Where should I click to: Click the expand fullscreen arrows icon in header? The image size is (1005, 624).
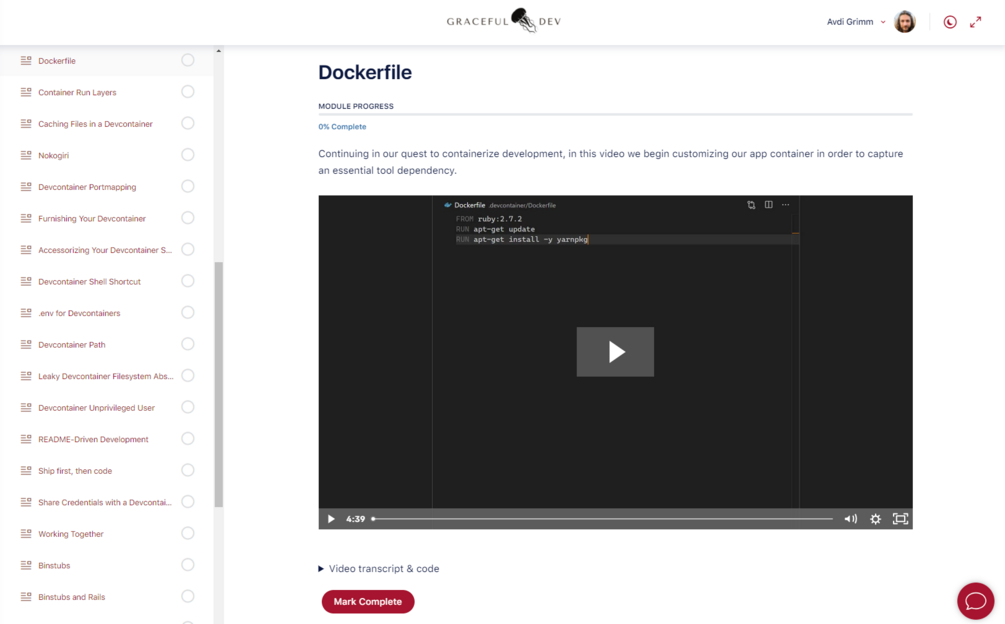point(976,22)
